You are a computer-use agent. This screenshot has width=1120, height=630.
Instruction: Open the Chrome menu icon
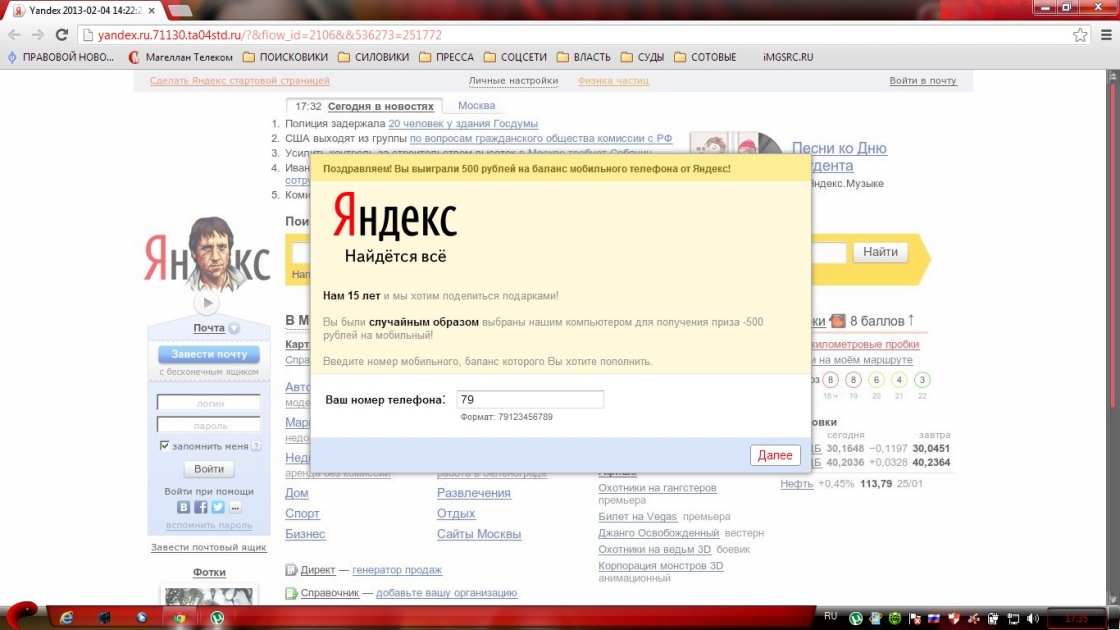click(1106, 34)
